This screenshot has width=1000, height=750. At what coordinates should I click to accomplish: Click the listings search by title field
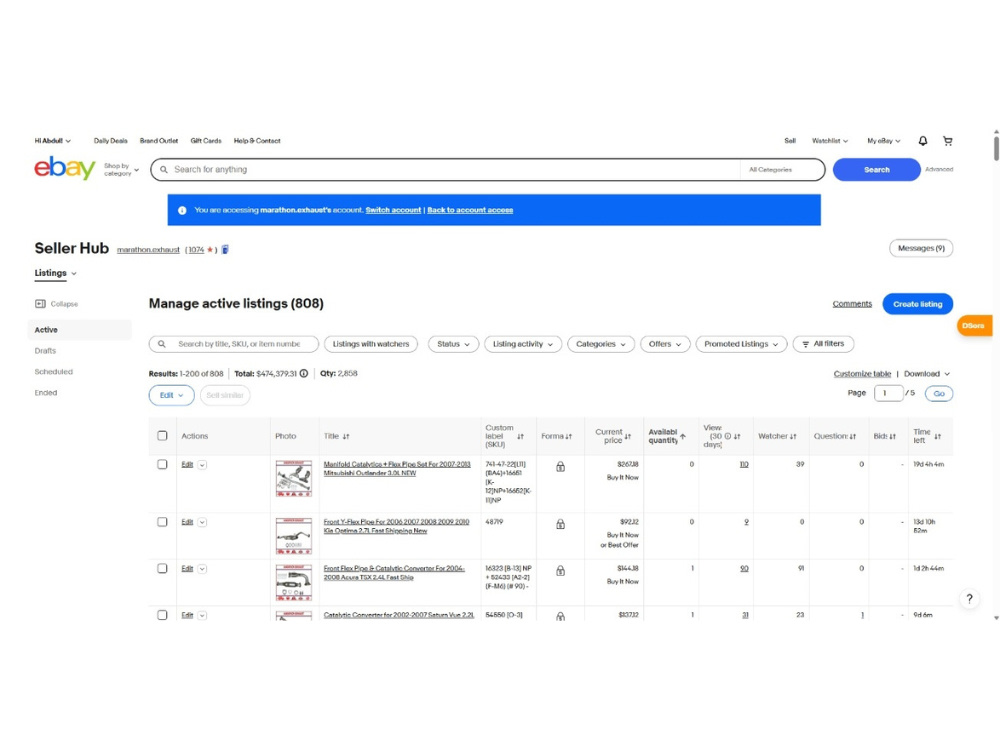(x=233, y=344)
